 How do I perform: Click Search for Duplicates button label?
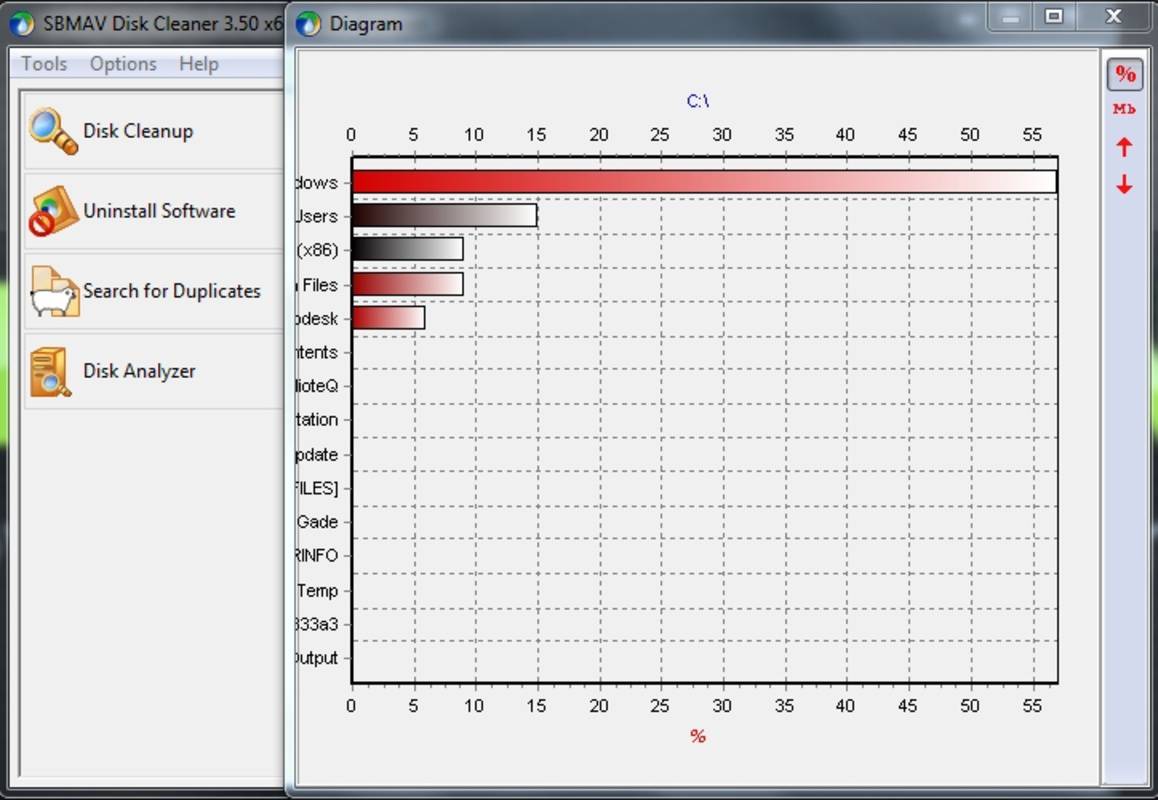click(x=172, y=291)
